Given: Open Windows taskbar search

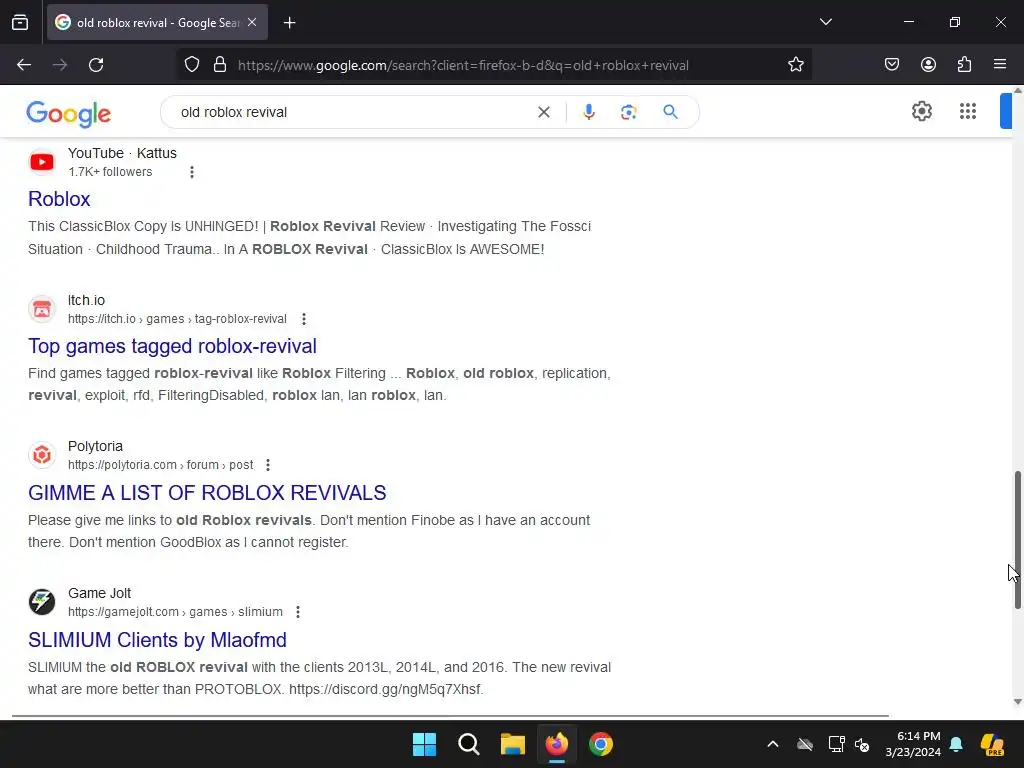Looking at the screenshot, I should pos(469,744).
